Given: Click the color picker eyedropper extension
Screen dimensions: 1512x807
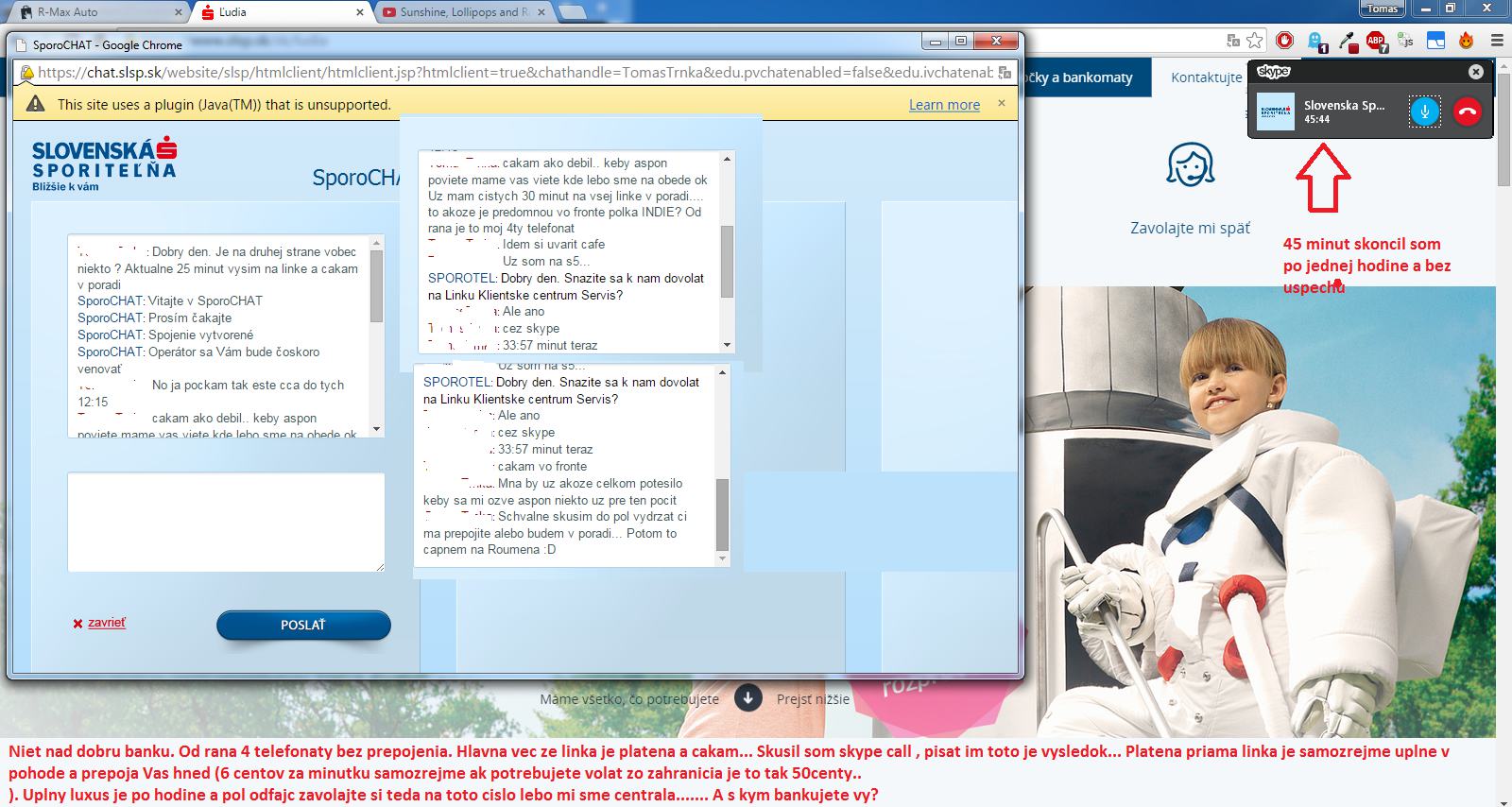Looking at the screenshot, I should [x=1347, y=41].
